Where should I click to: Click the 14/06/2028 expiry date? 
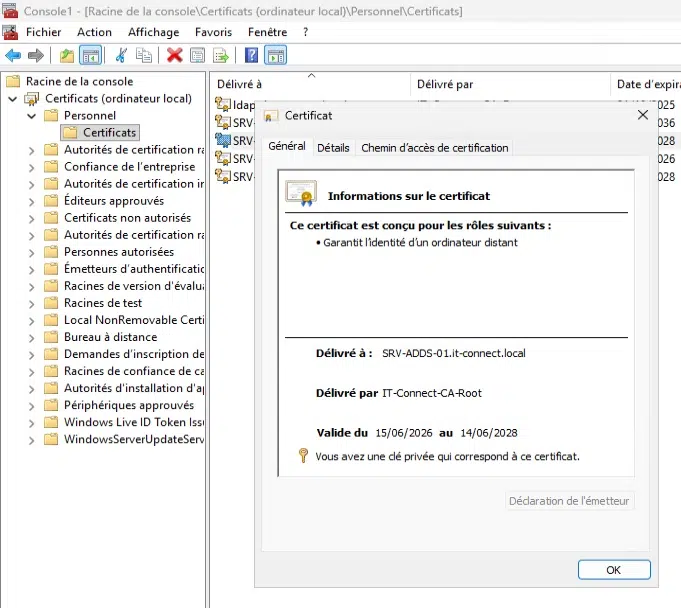click(489, 433)
